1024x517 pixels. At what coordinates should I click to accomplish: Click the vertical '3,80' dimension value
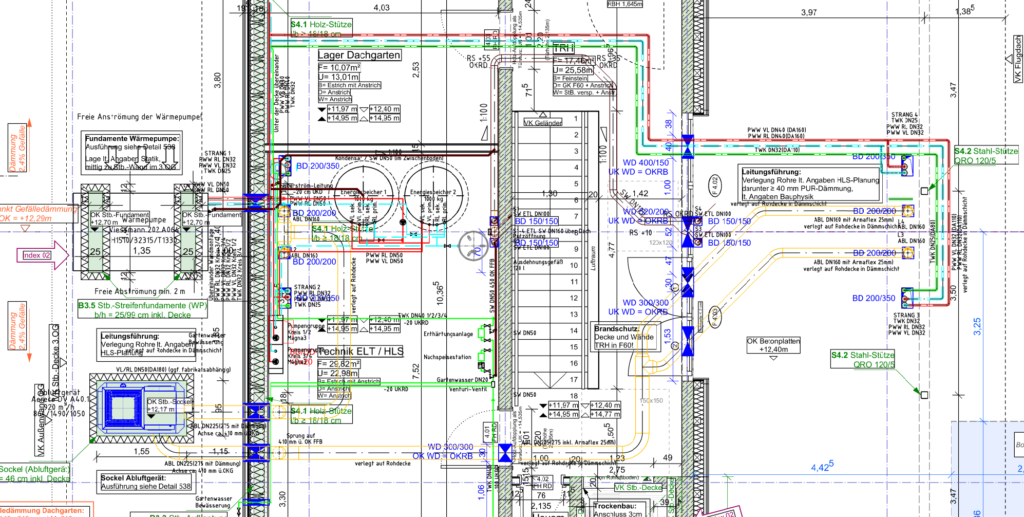click(x=219, y=82)
